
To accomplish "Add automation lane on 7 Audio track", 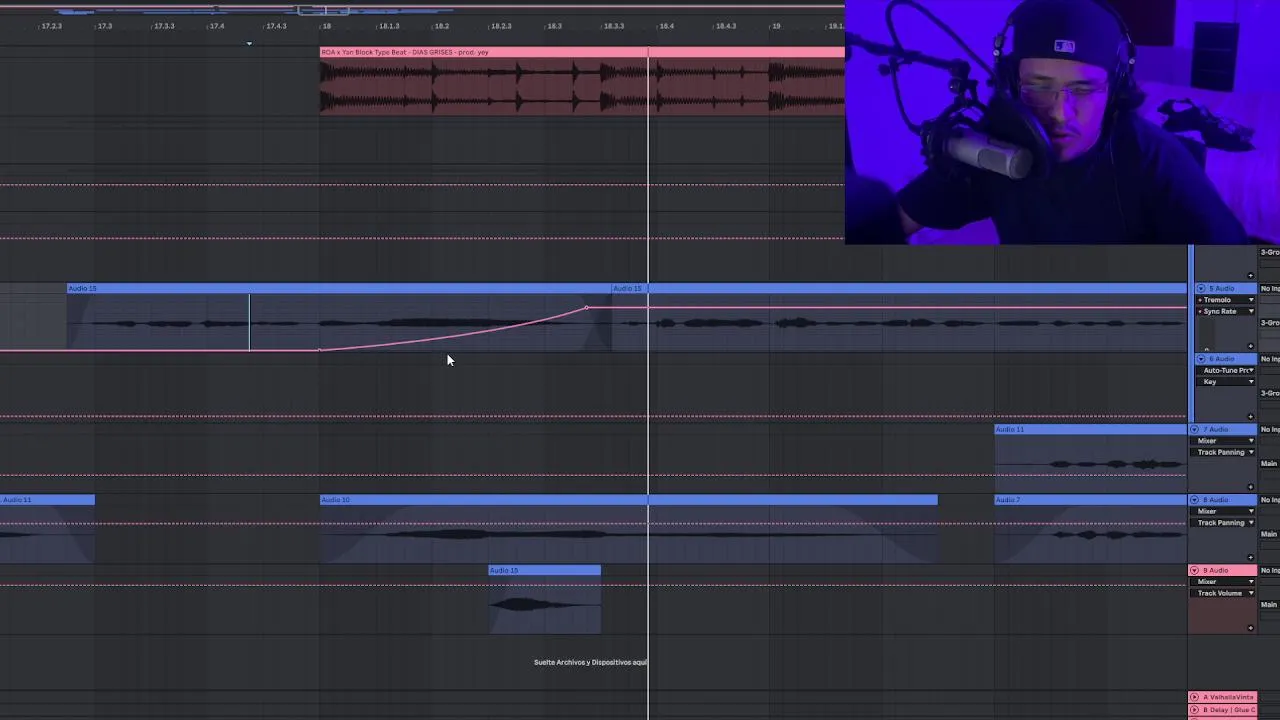I will pos(1250,487).
